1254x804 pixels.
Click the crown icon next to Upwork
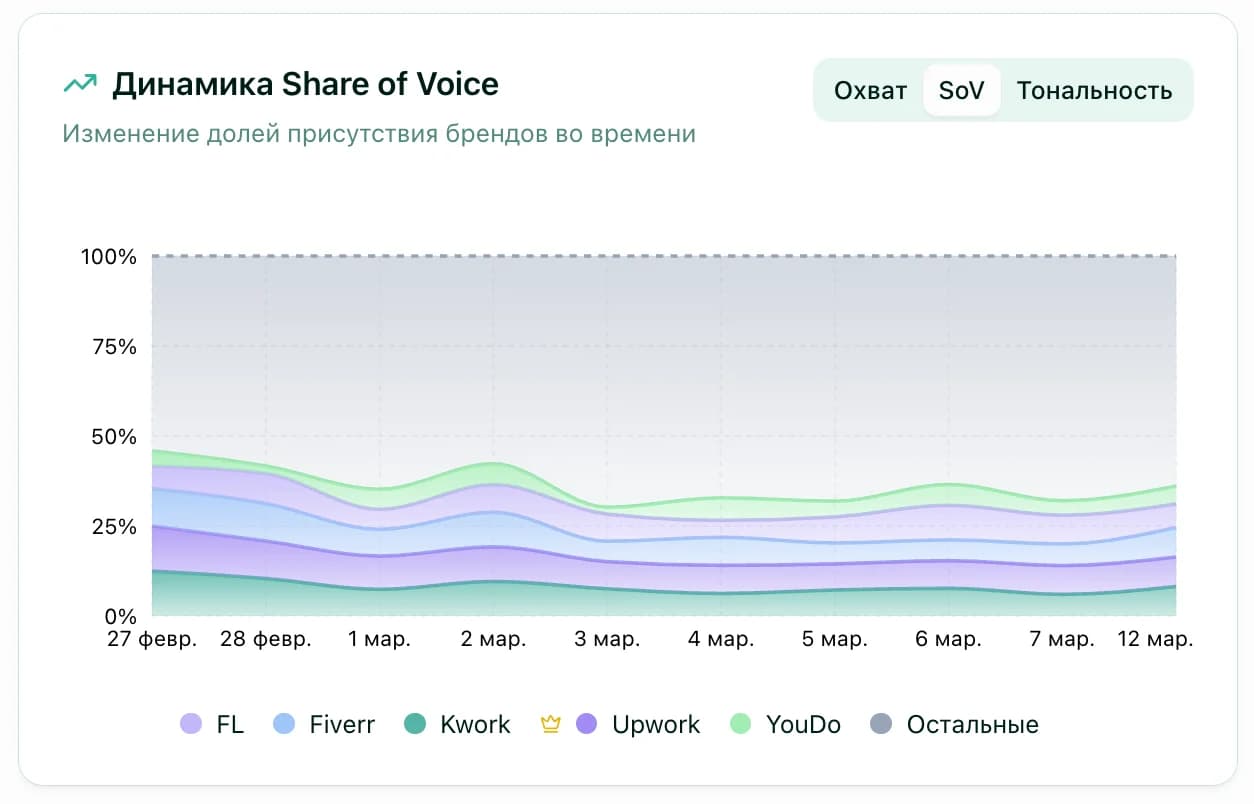pos(549,723)
